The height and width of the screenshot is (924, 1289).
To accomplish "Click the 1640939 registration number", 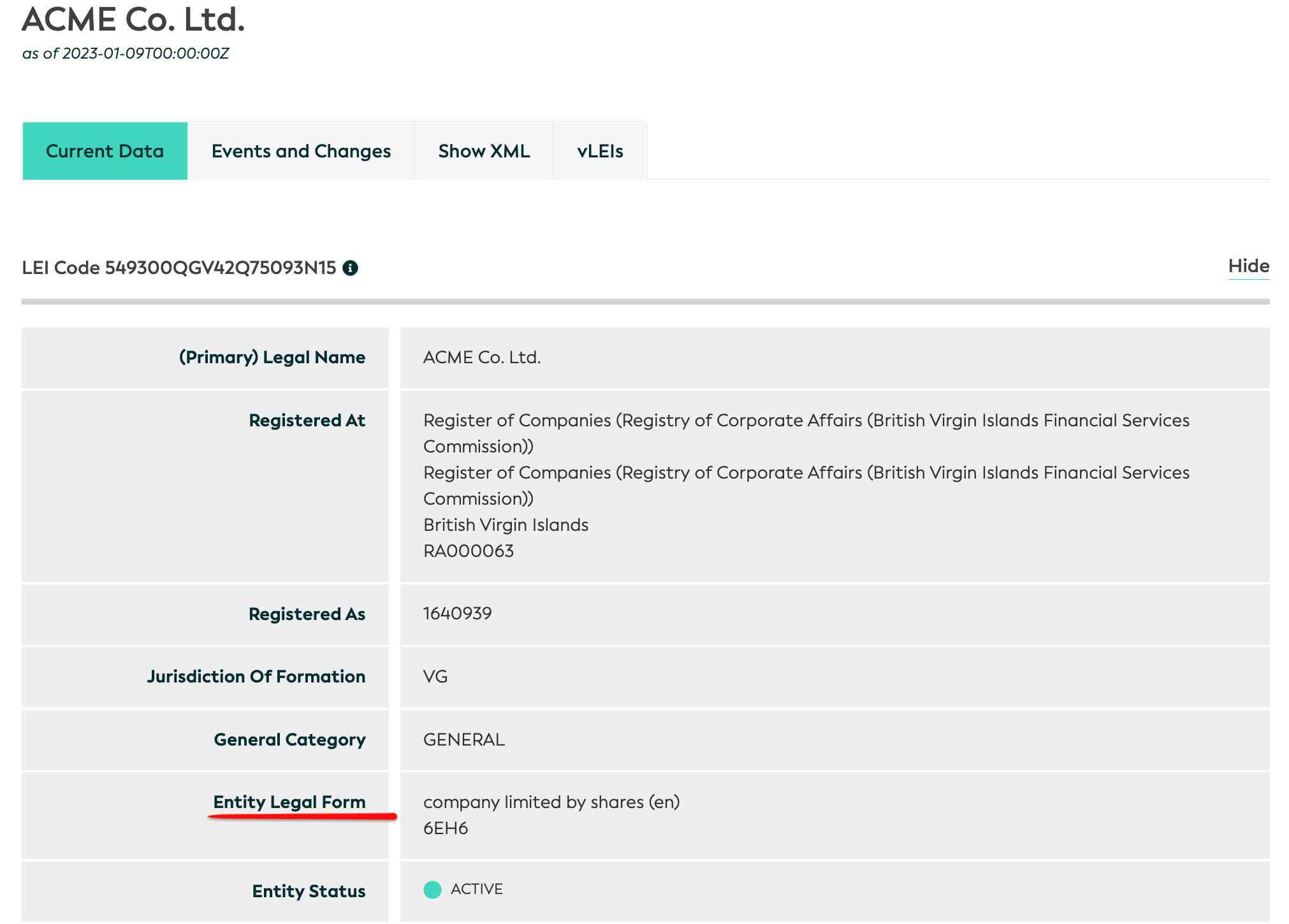I will click(x=458, y=614).
